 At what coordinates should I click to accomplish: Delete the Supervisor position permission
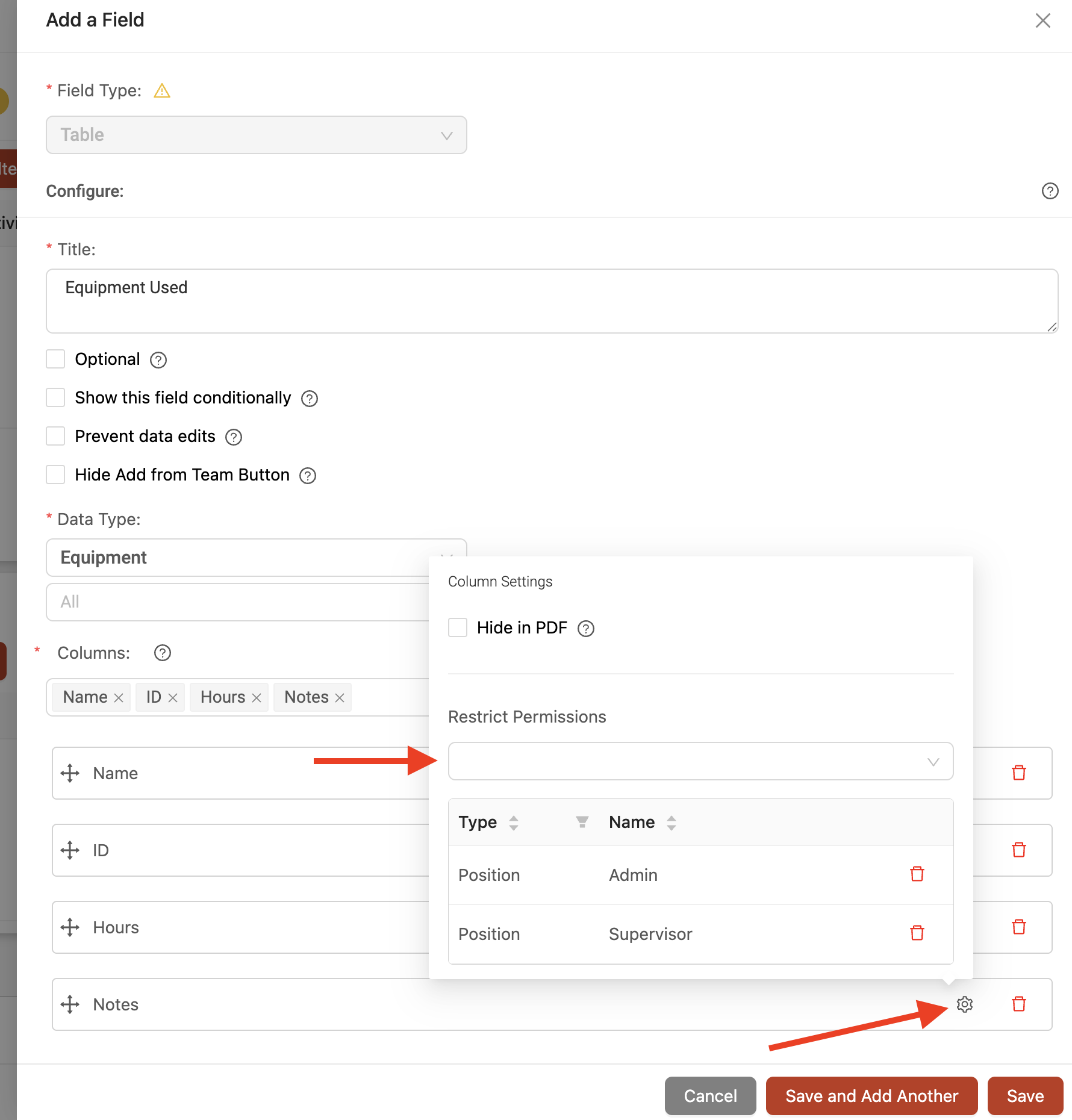(917, 933)
